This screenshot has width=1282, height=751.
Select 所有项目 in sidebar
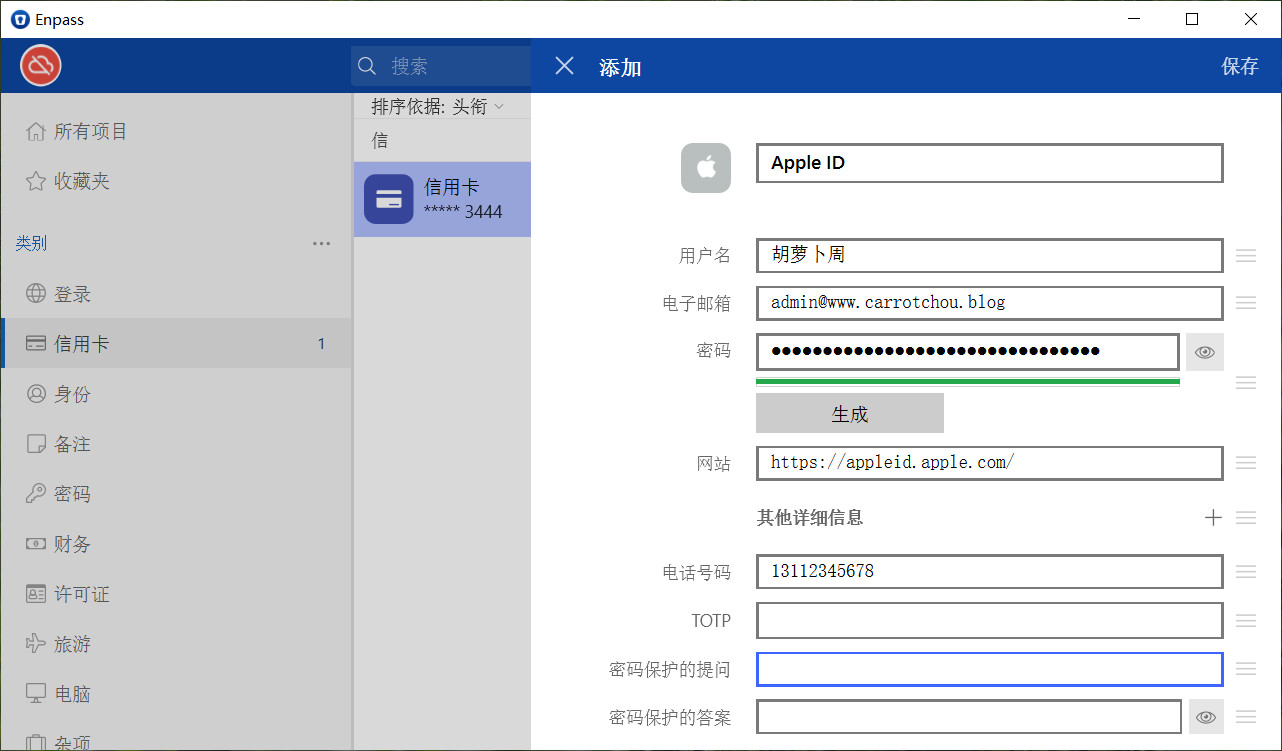tap(176, 131)
